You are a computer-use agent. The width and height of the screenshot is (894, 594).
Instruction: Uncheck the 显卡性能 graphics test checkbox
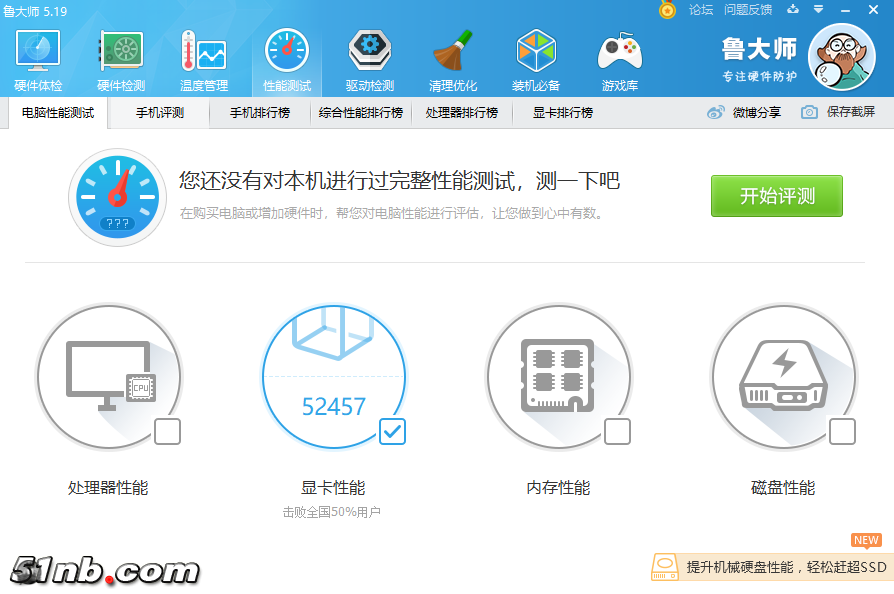coord(392,432)
